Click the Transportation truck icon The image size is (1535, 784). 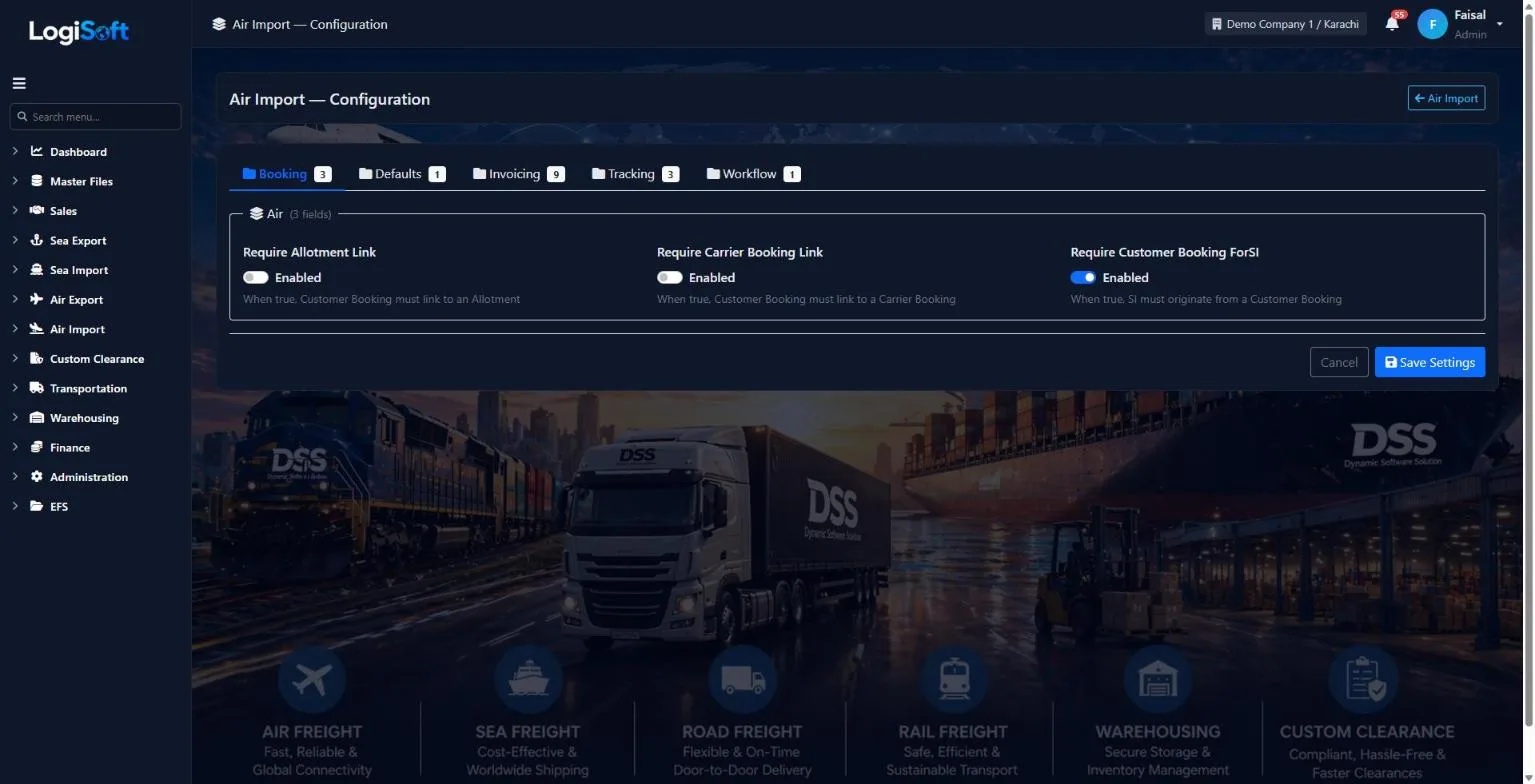click(37, 388)
